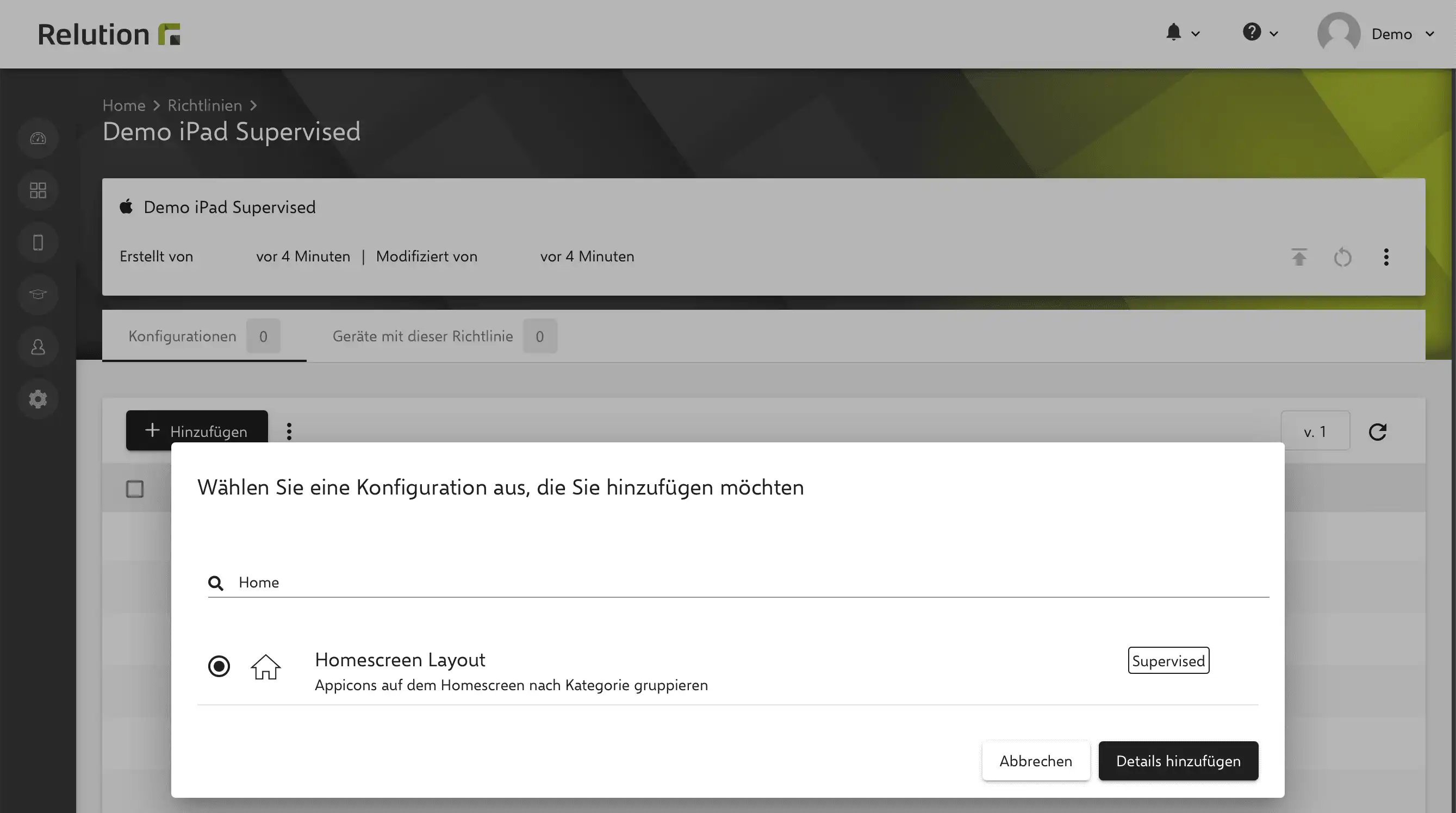Refresh the configurations list
The image size is (1456, 813).
pos(1377,431)
